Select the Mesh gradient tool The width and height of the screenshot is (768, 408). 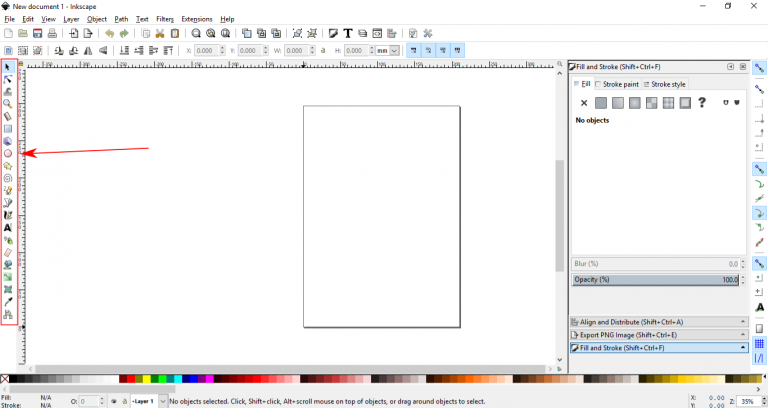coord(8,289)
